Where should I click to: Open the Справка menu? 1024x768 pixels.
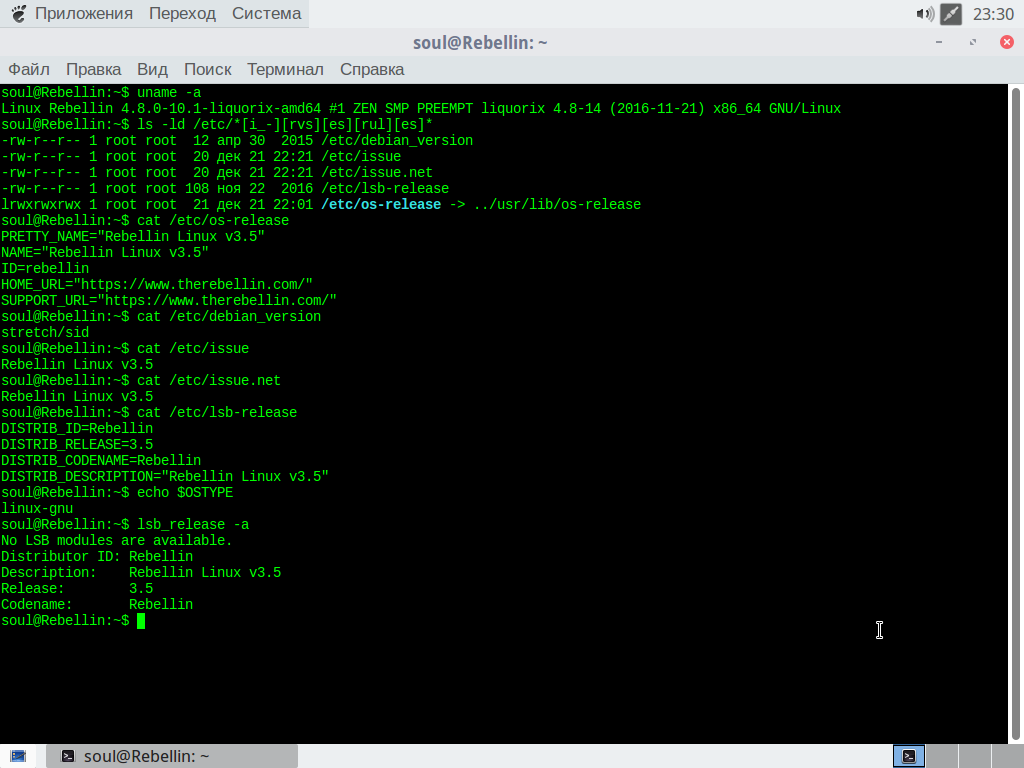coord(372,69)
